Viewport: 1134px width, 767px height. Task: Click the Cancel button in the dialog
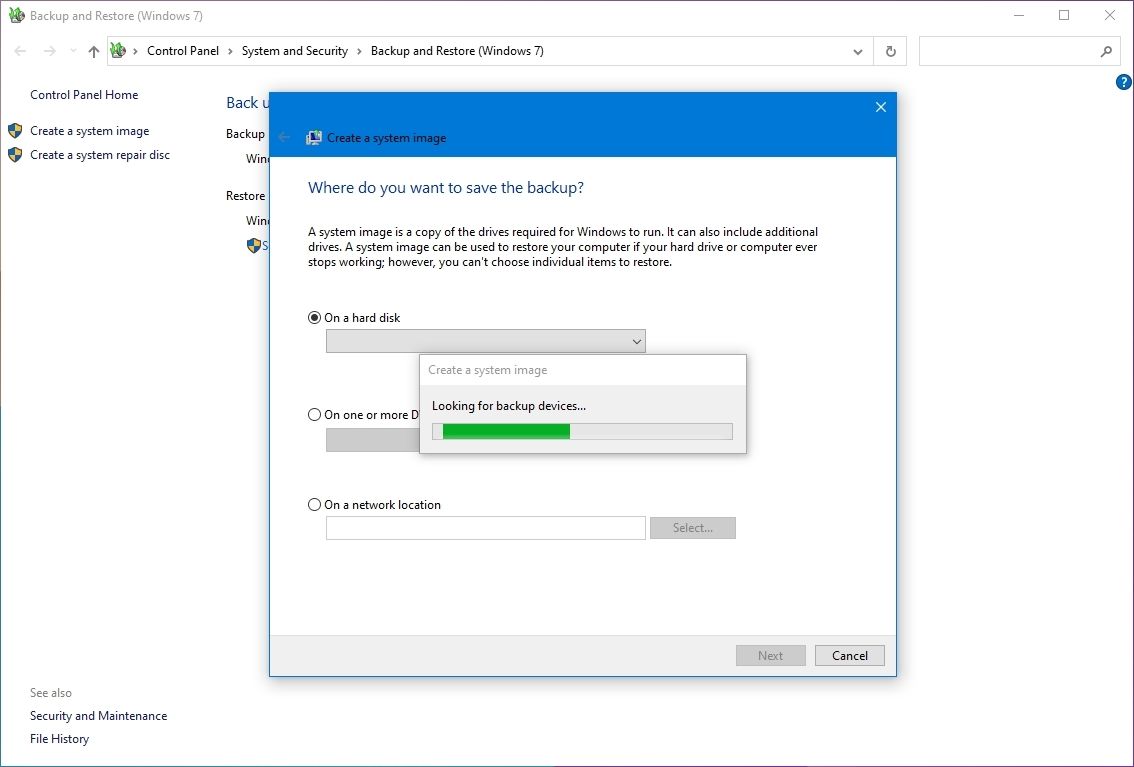tap(849, 655)
